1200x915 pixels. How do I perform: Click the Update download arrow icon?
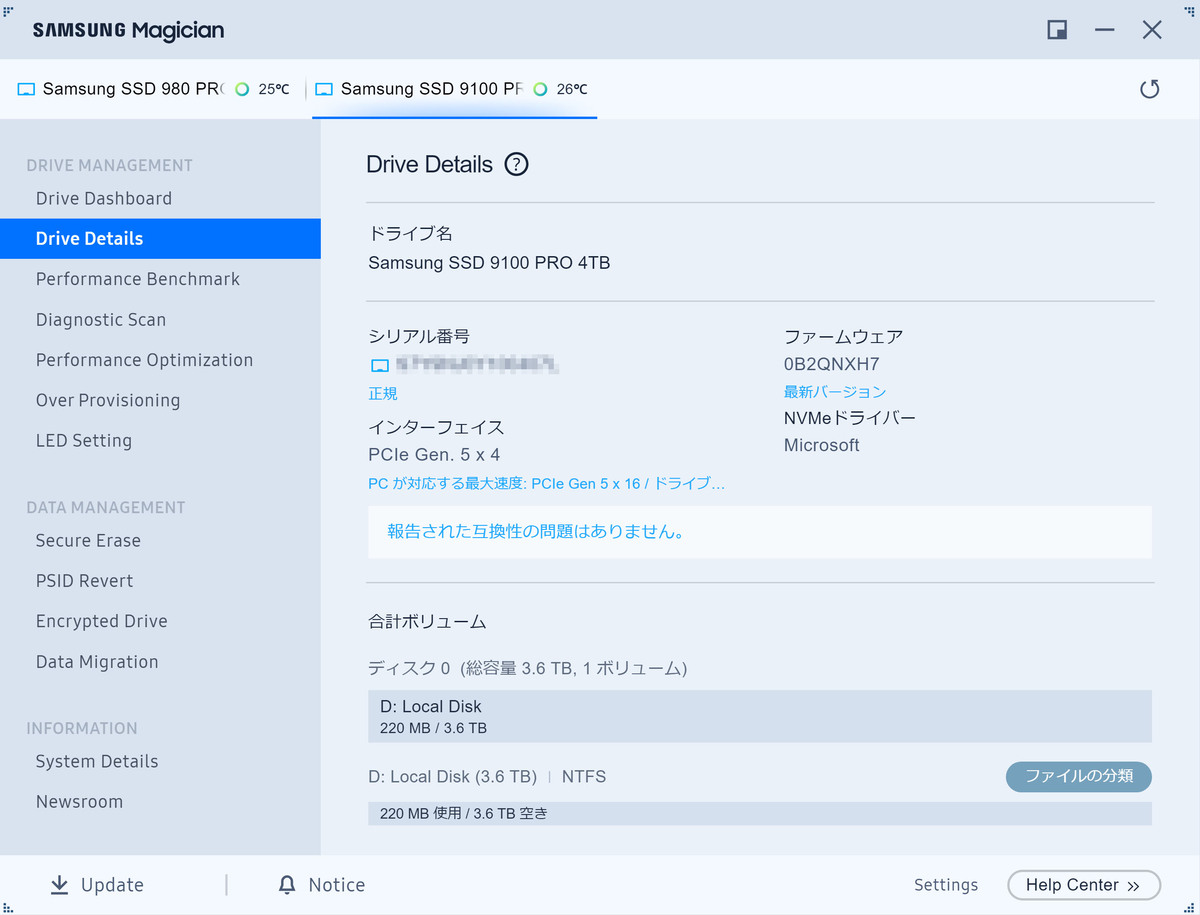tap(60, 884)
